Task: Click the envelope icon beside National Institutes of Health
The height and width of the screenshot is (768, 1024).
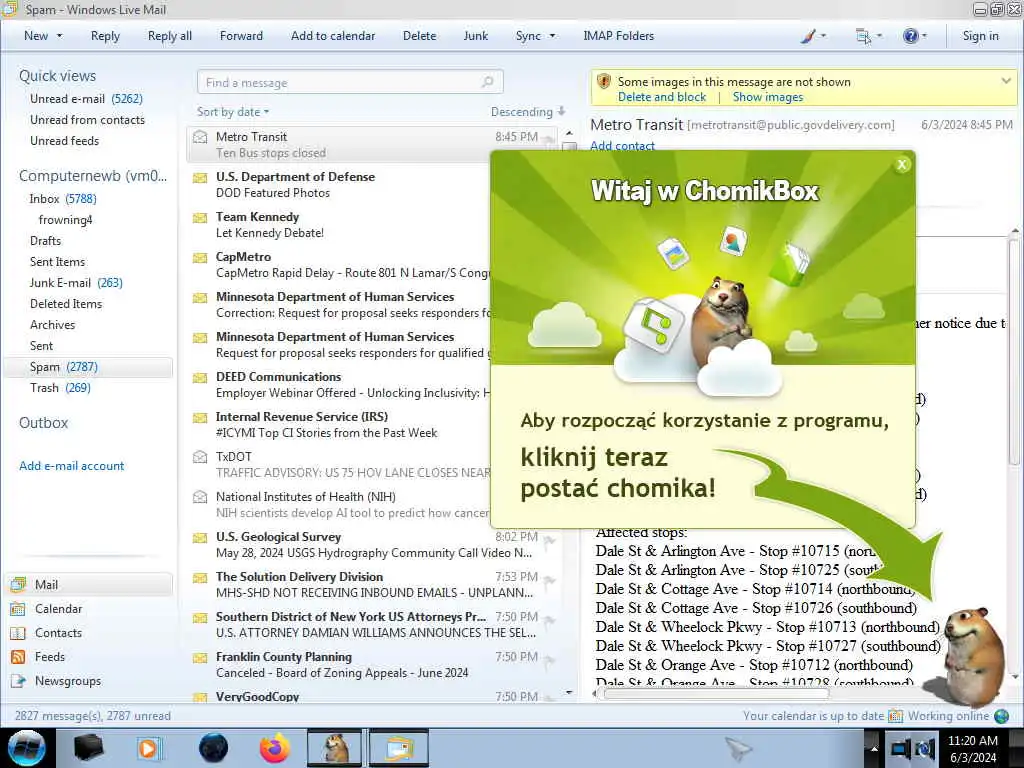Action: pyautogui.click(x=200, y=497)
